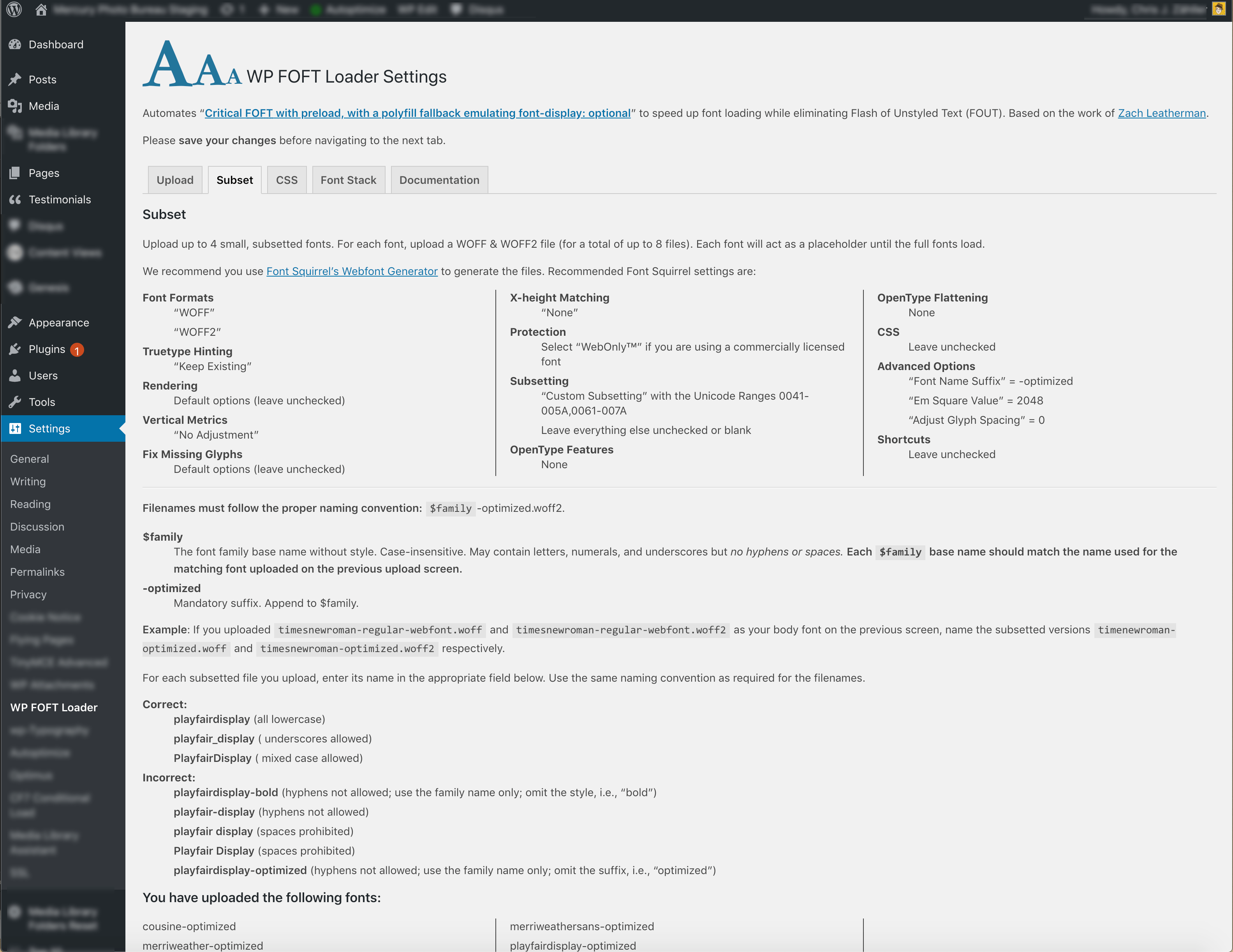Switch to the CSS tab
1233x952 pixels.
pyautogui.click(x=287, y=180)
